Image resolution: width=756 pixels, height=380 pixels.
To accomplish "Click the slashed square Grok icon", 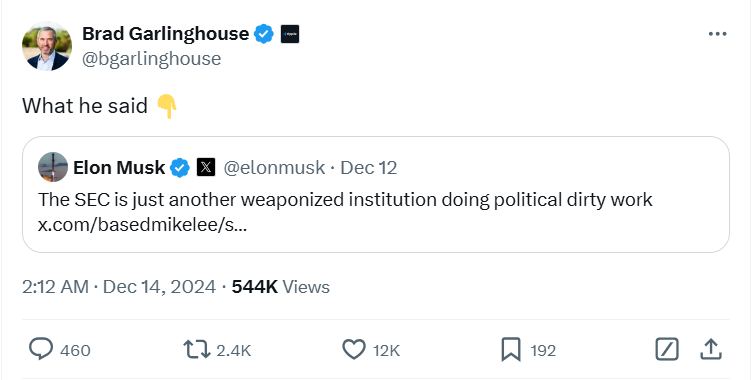I will pos(667,350).
